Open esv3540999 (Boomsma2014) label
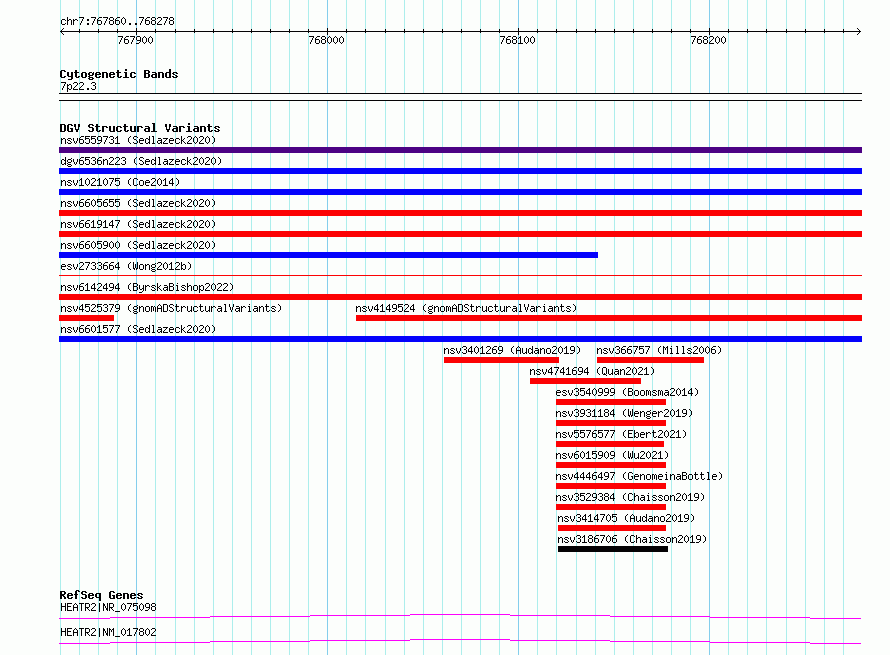 coord(627,392)
